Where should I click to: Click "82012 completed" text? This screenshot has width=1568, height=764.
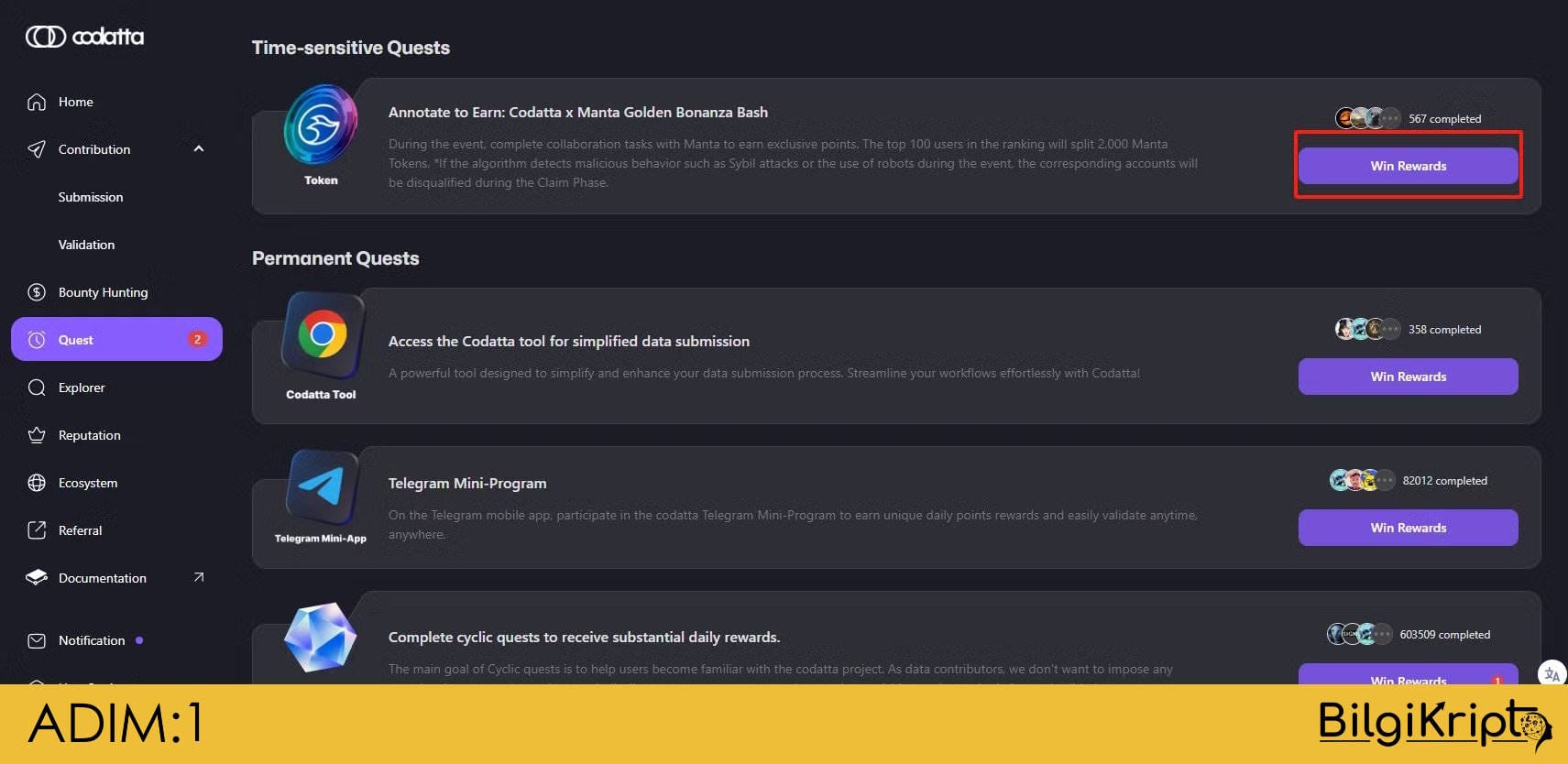[1444, 481]
